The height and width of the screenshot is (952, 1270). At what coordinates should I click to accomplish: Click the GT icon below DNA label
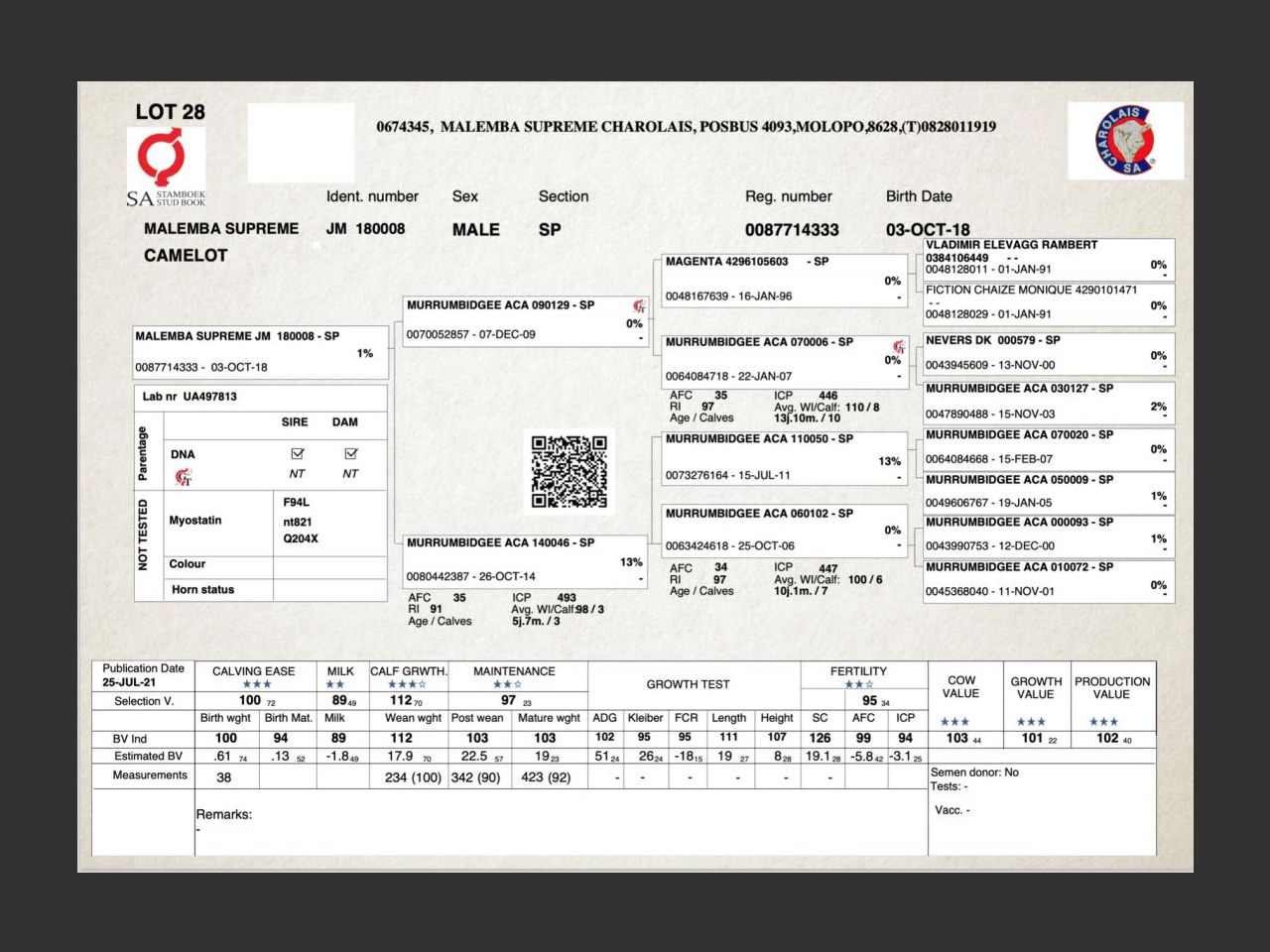[x=184, y=477]
